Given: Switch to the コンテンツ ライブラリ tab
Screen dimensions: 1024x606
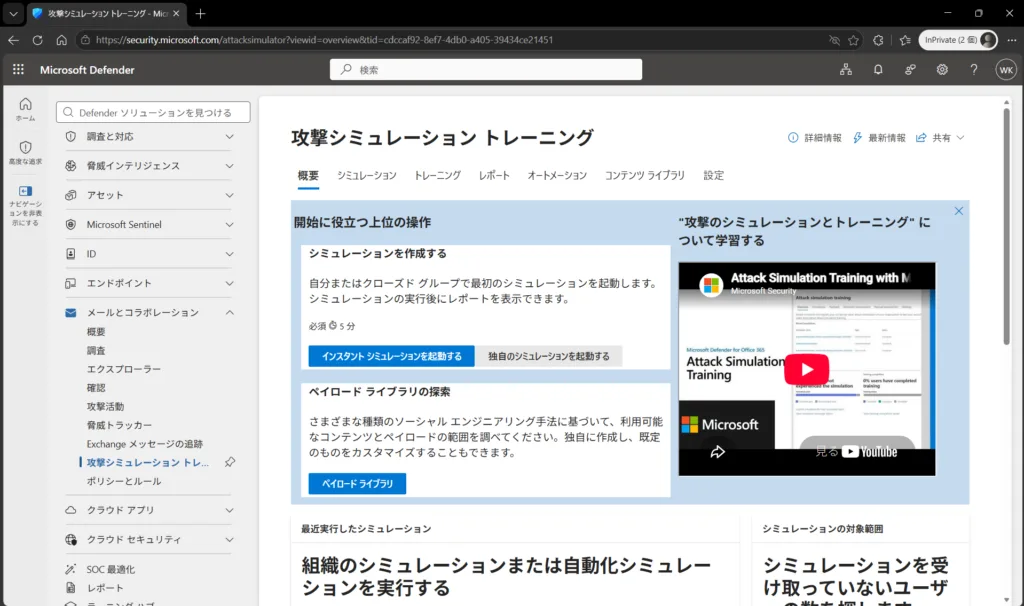Looking at the screenshot, I should click(645, 175).
